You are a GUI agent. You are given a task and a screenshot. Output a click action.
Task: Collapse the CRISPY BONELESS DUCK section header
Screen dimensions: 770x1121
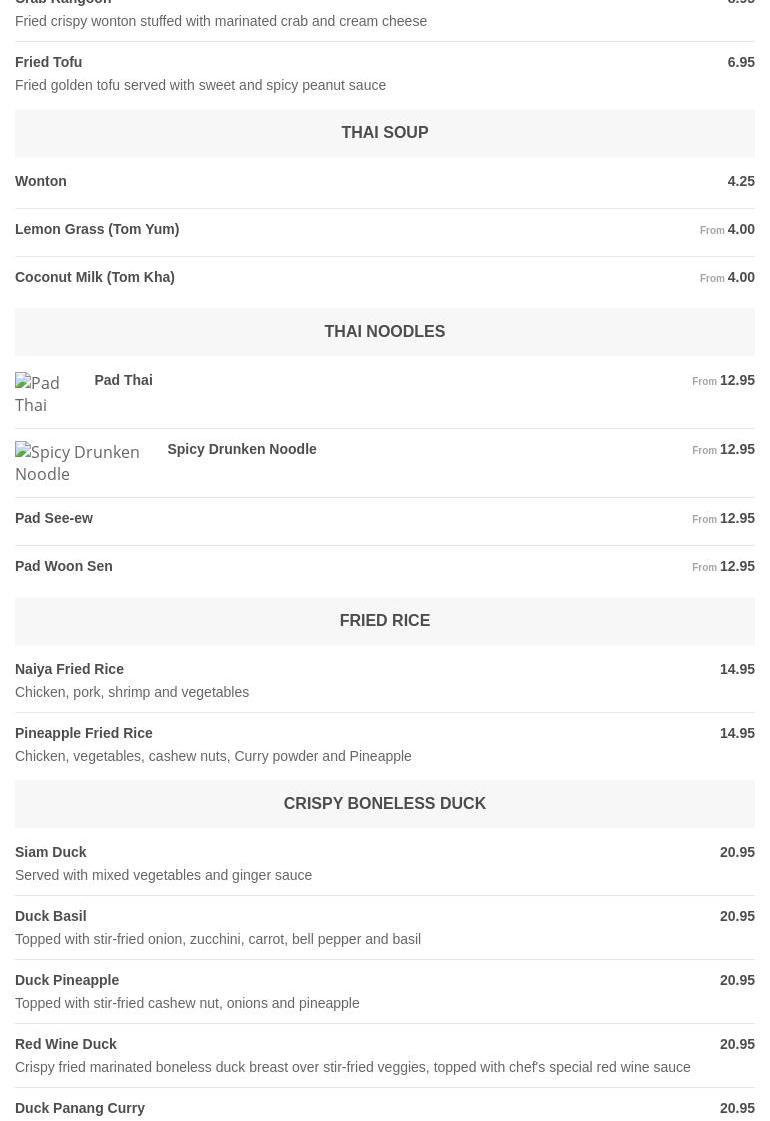(384, 804)
